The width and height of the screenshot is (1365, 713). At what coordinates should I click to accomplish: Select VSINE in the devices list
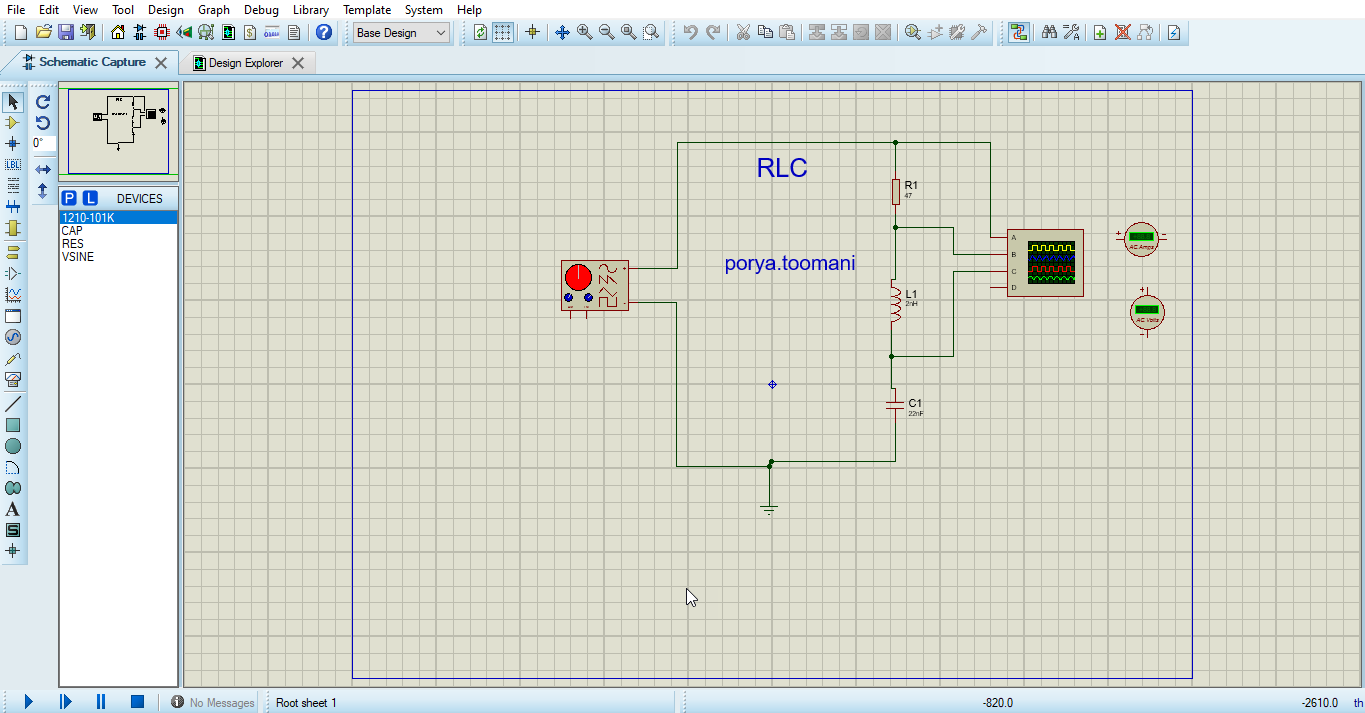(x=118, y=257)
